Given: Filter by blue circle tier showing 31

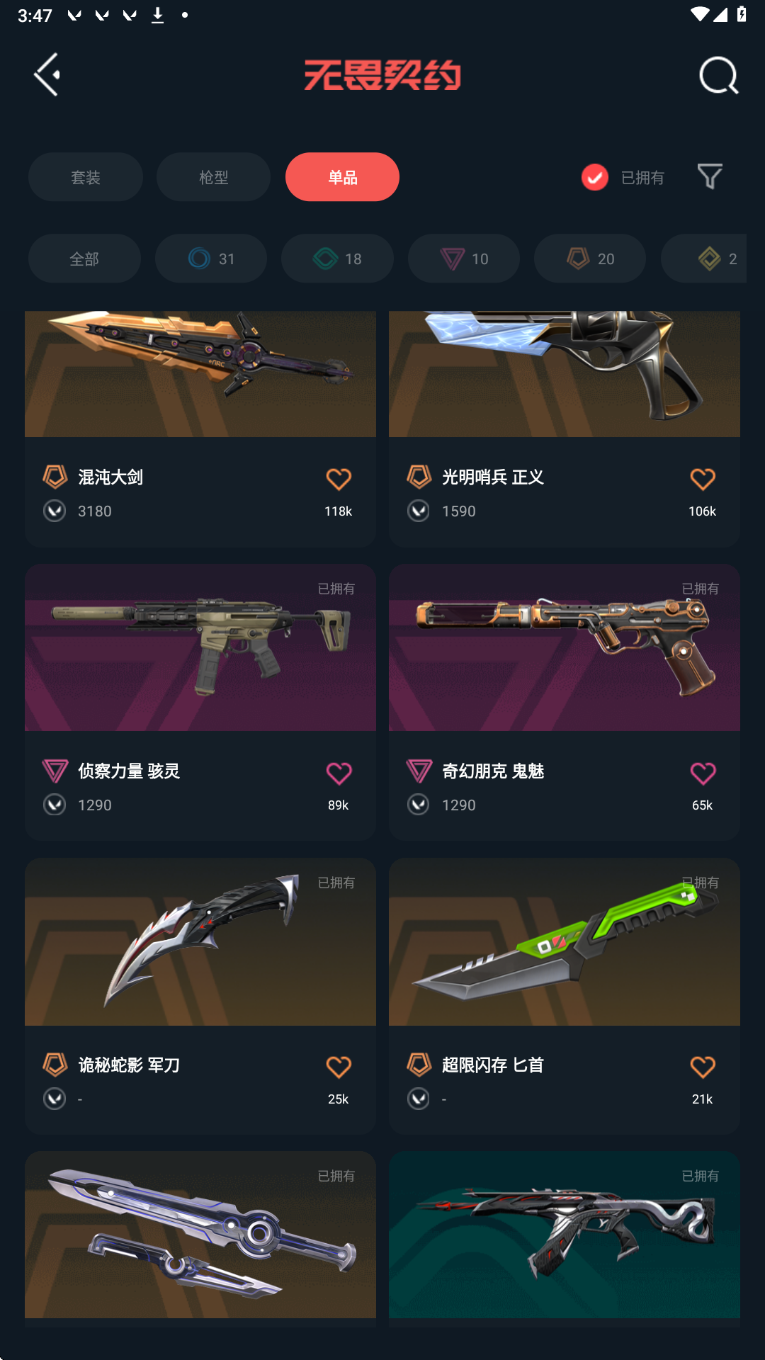Looking at the screenshot, I should [x=211, y=259].
